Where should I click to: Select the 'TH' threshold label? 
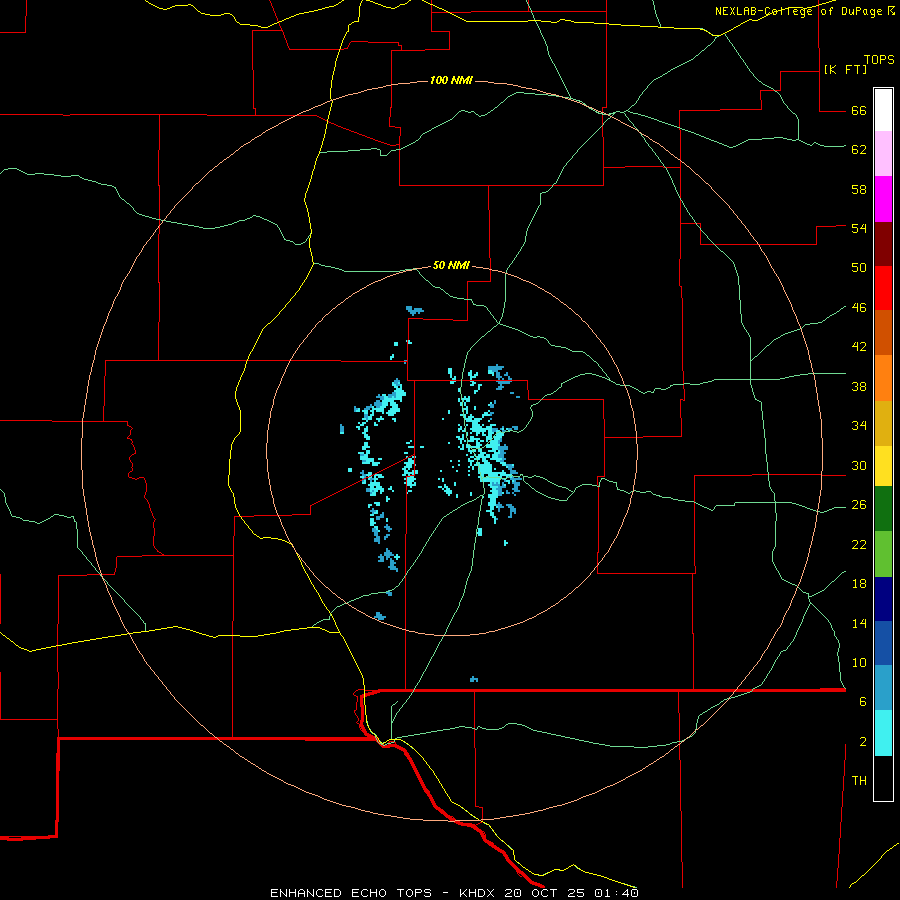(x=859, y=781)
